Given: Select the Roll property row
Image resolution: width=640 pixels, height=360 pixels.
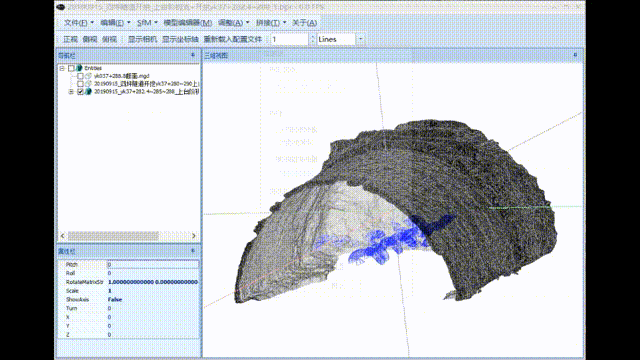Looking at the screenshot, I should (x=129, y=273).
